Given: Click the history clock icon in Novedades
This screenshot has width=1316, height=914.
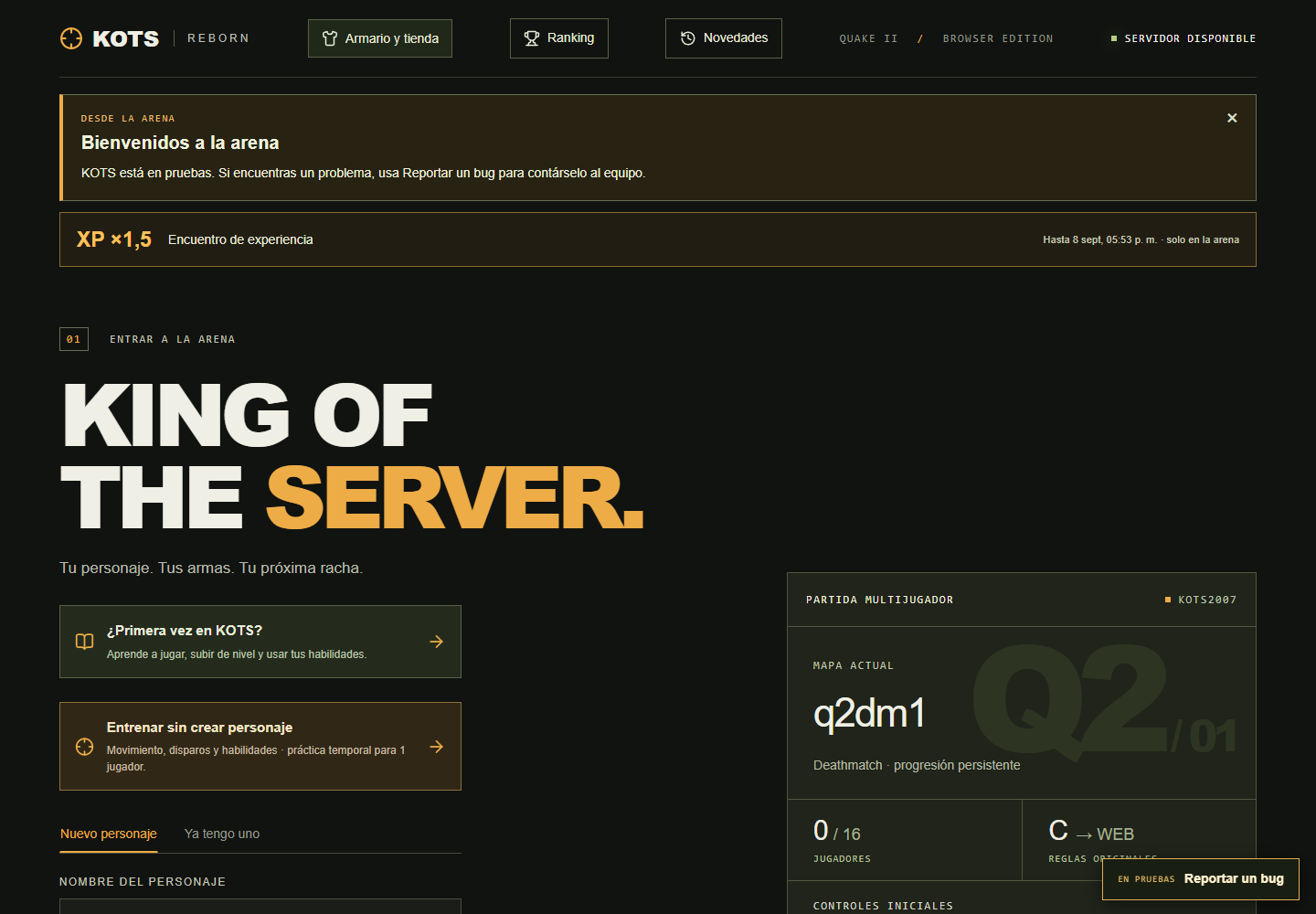Looking at the screenshot, I should tap(688, 38).
